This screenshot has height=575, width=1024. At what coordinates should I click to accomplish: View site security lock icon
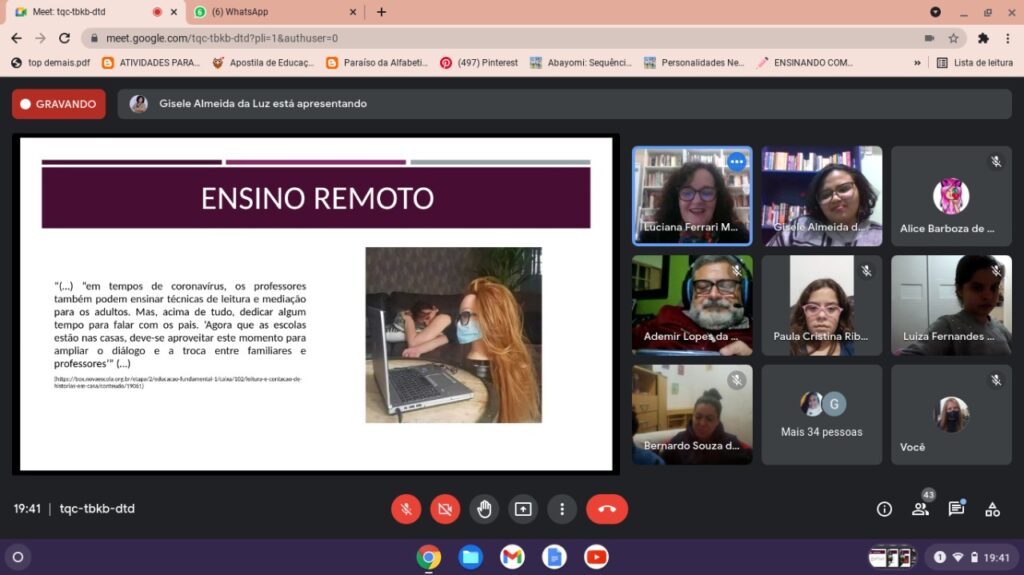94,38
